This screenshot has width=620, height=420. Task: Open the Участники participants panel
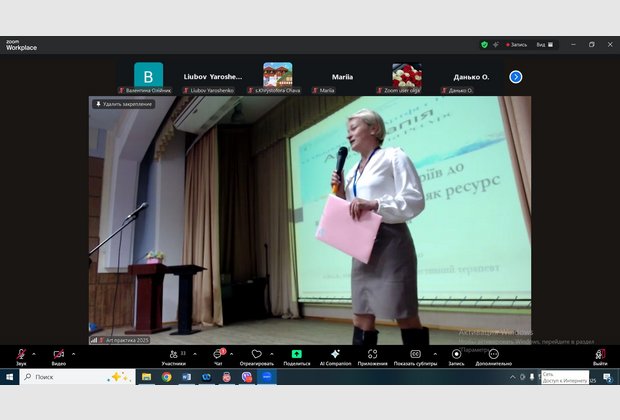174,356
